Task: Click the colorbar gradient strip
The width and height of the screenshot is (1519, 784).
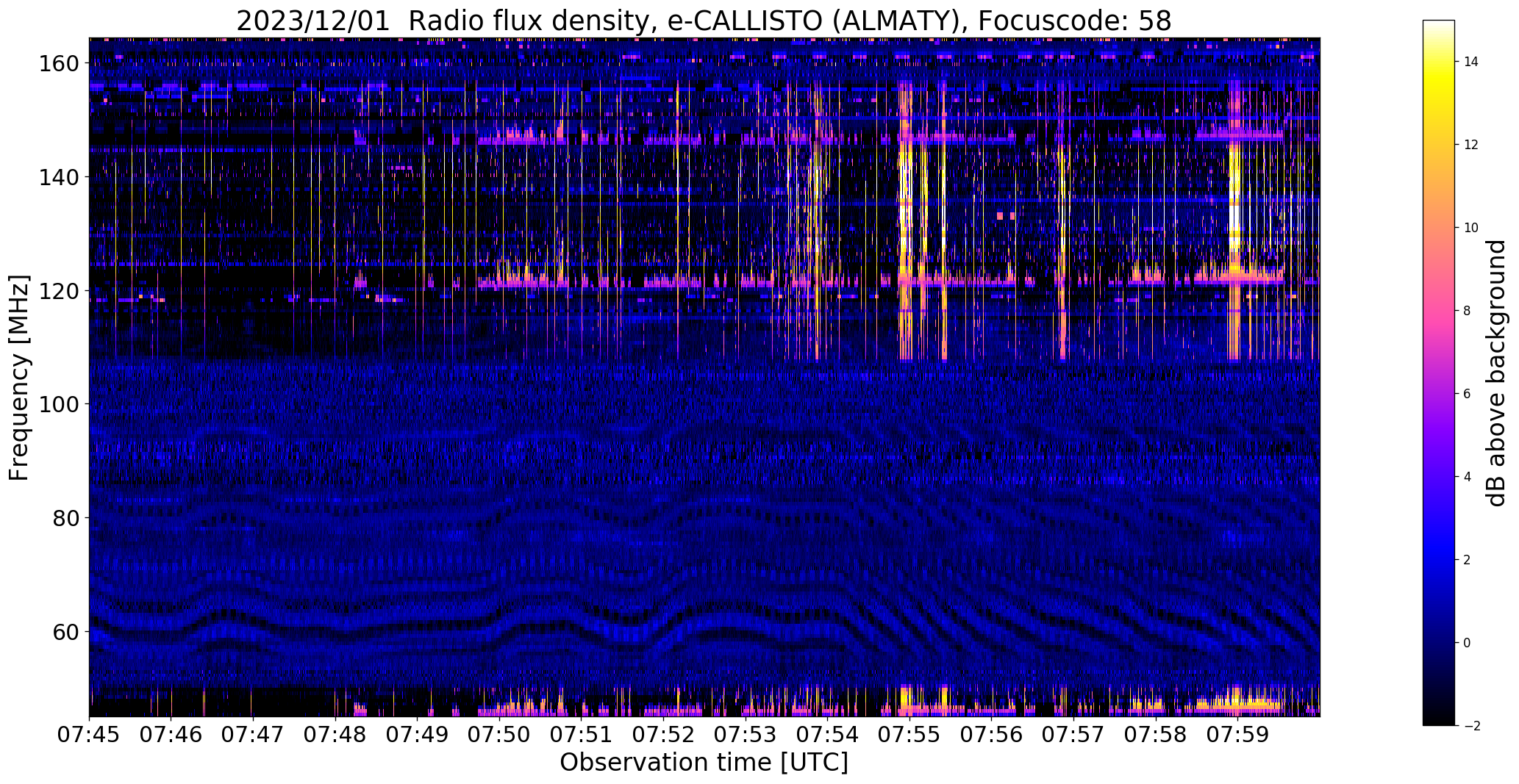Action: tap(1439, 373)
